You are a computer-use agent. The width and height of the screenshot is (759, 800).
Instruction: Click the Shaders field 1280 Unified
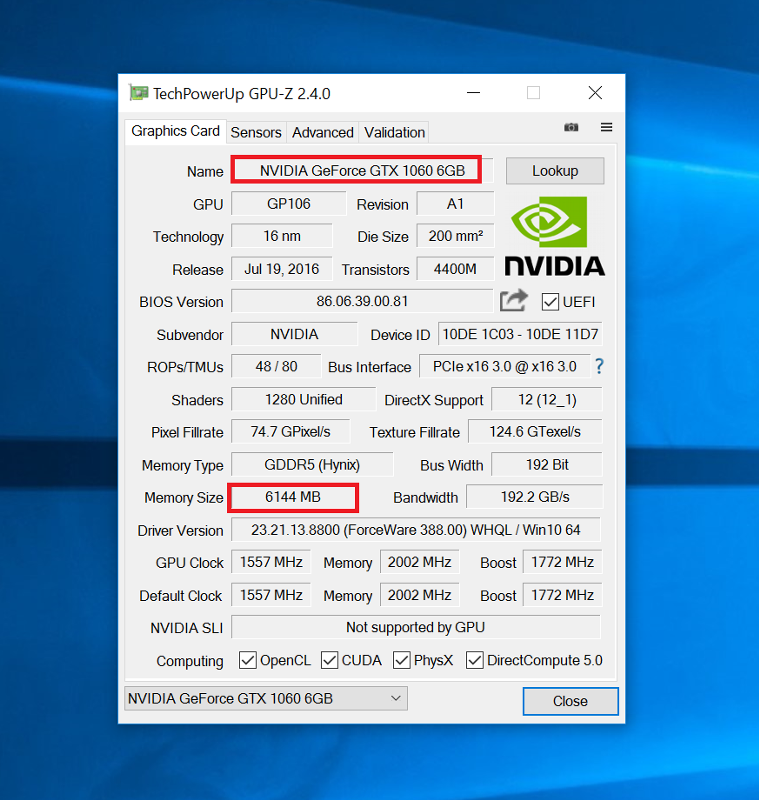tap(303, 399)
